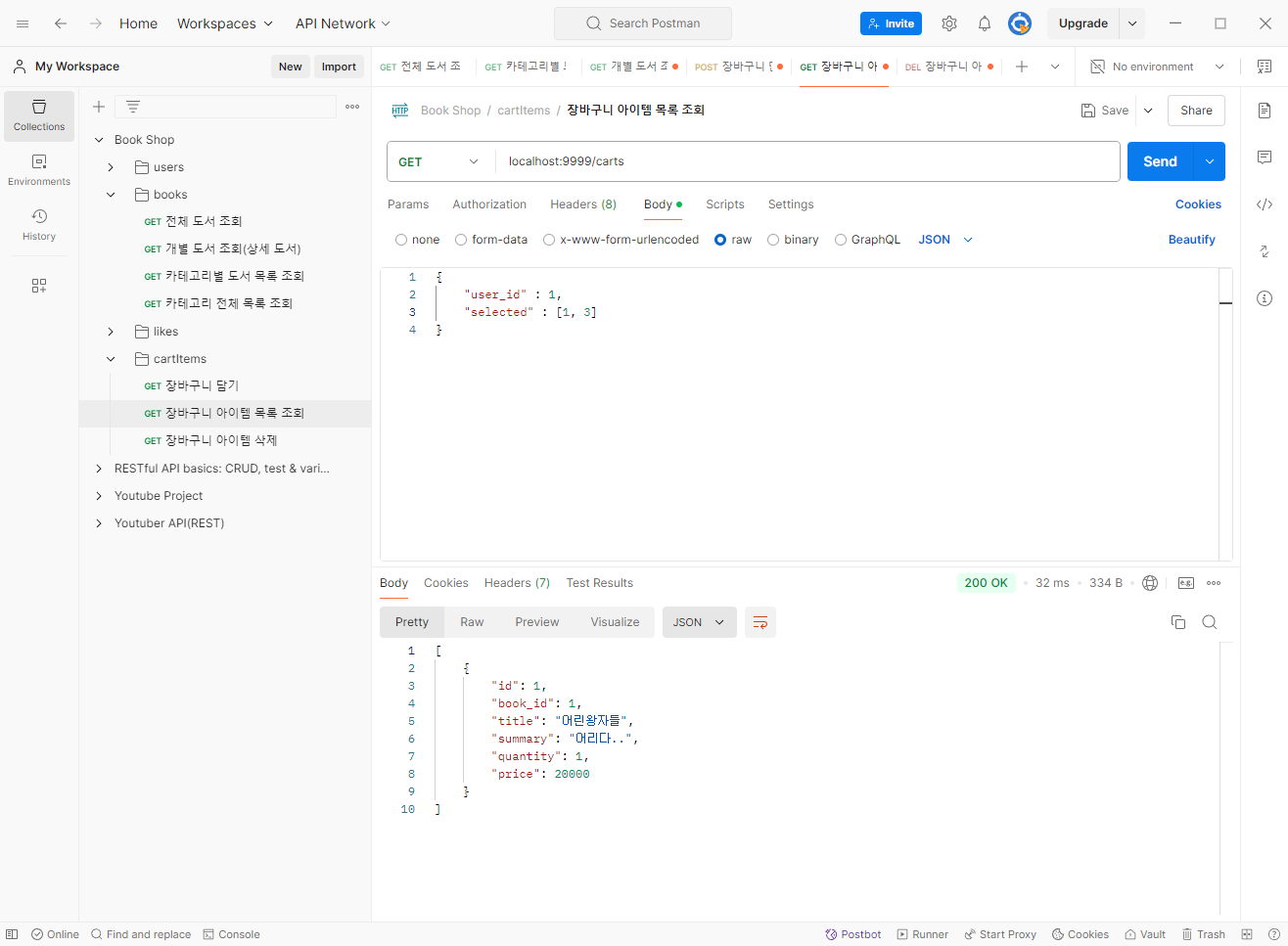Go forward with the right arrow
Image resolution: width=1288 pixels, height=946 pixels.
pyautogui.click(x=96, y=23)
